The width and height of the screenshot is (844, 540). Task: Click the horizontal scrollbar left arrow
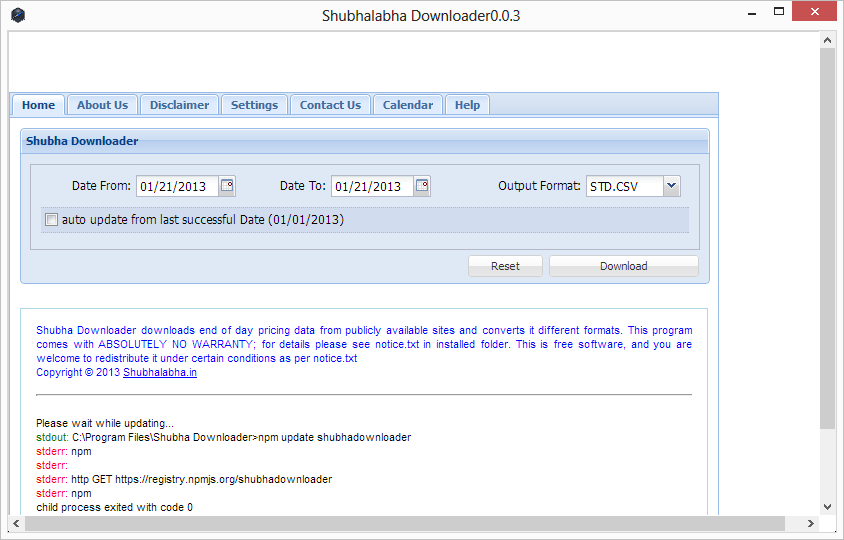point(16,523)
